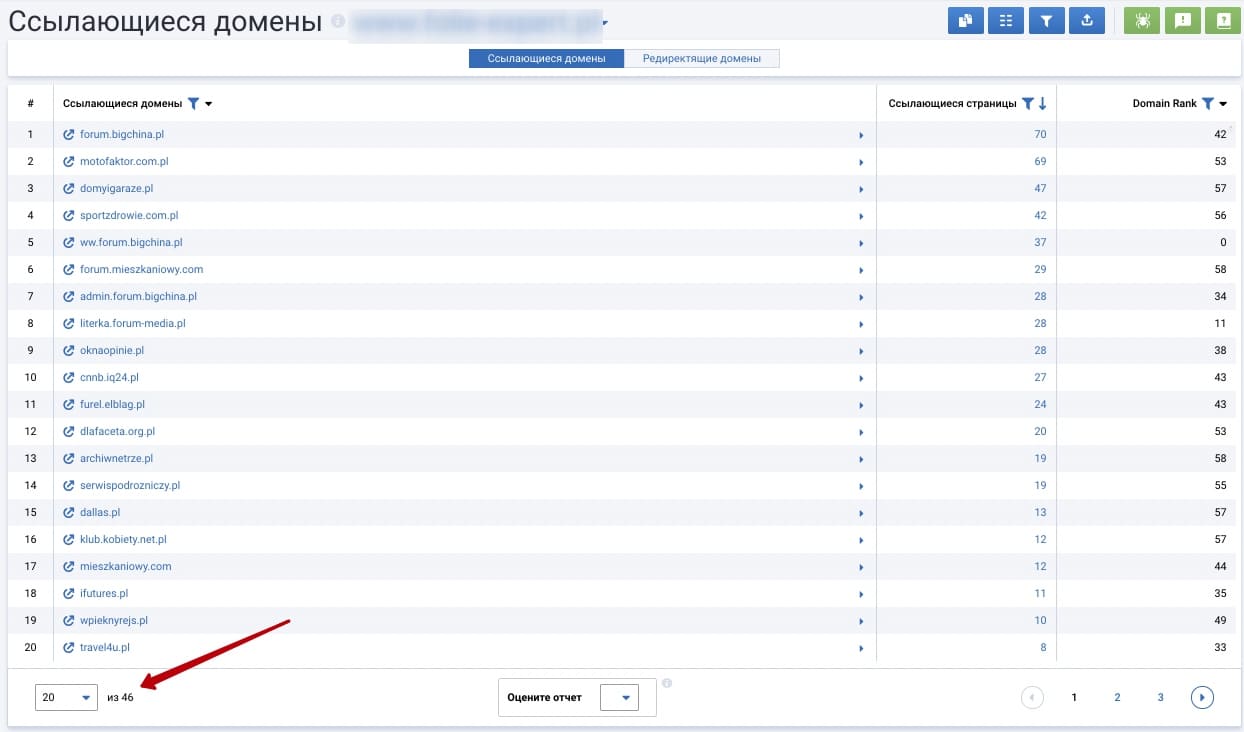
Task: Open admin.forum.bigchina.pl domain link
Action: click(138, 296)
